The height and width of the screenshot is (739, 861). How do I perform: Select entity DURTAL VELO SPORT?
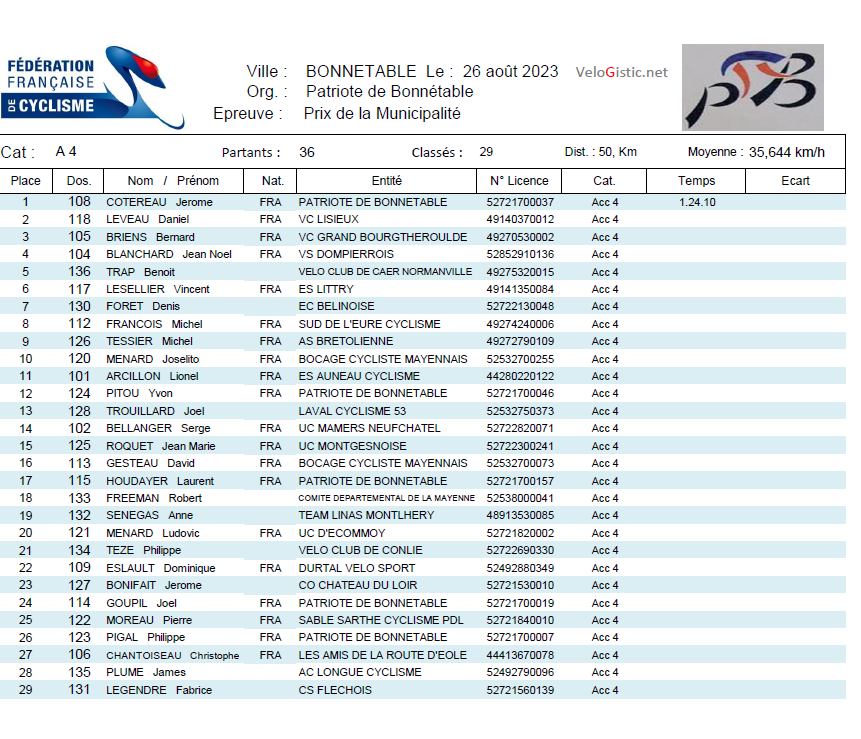click(x=357, y=568)
